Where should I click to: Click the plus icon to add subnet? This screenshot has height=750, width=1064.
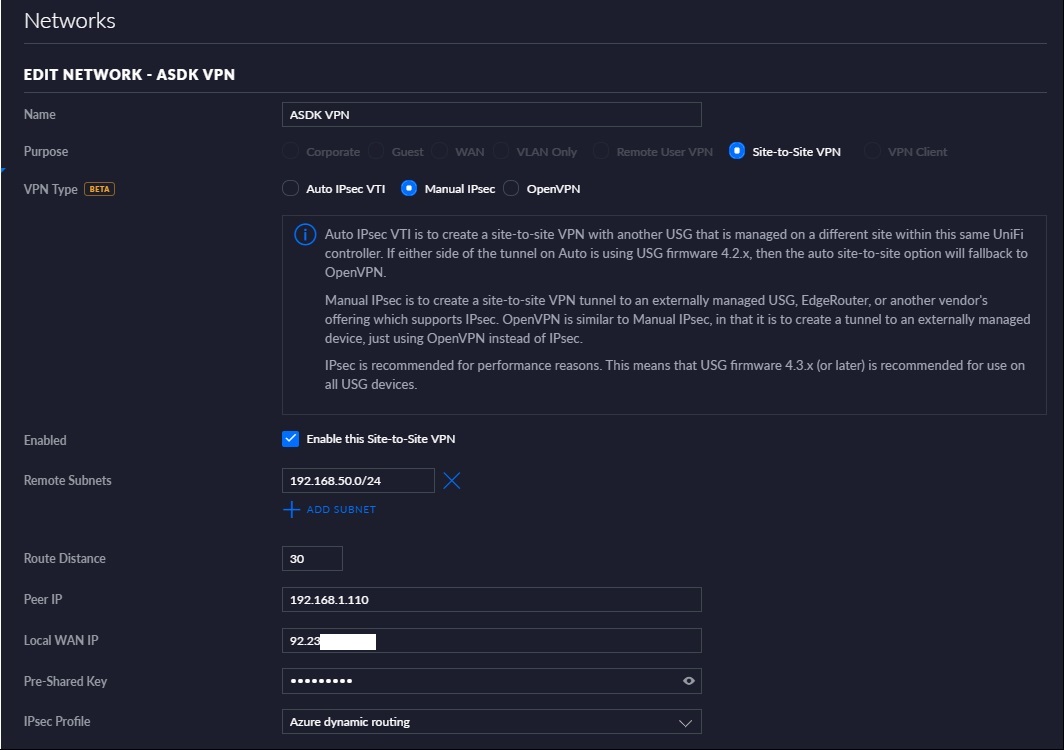[291, 510]
